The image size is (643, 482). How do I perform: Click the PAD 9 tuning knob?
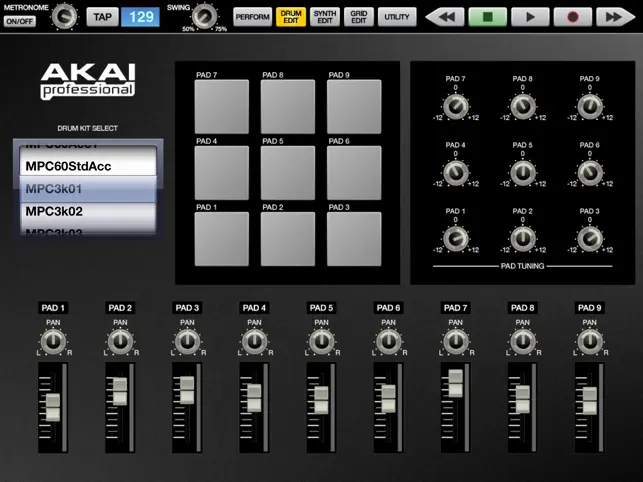[x=590, y=107]
